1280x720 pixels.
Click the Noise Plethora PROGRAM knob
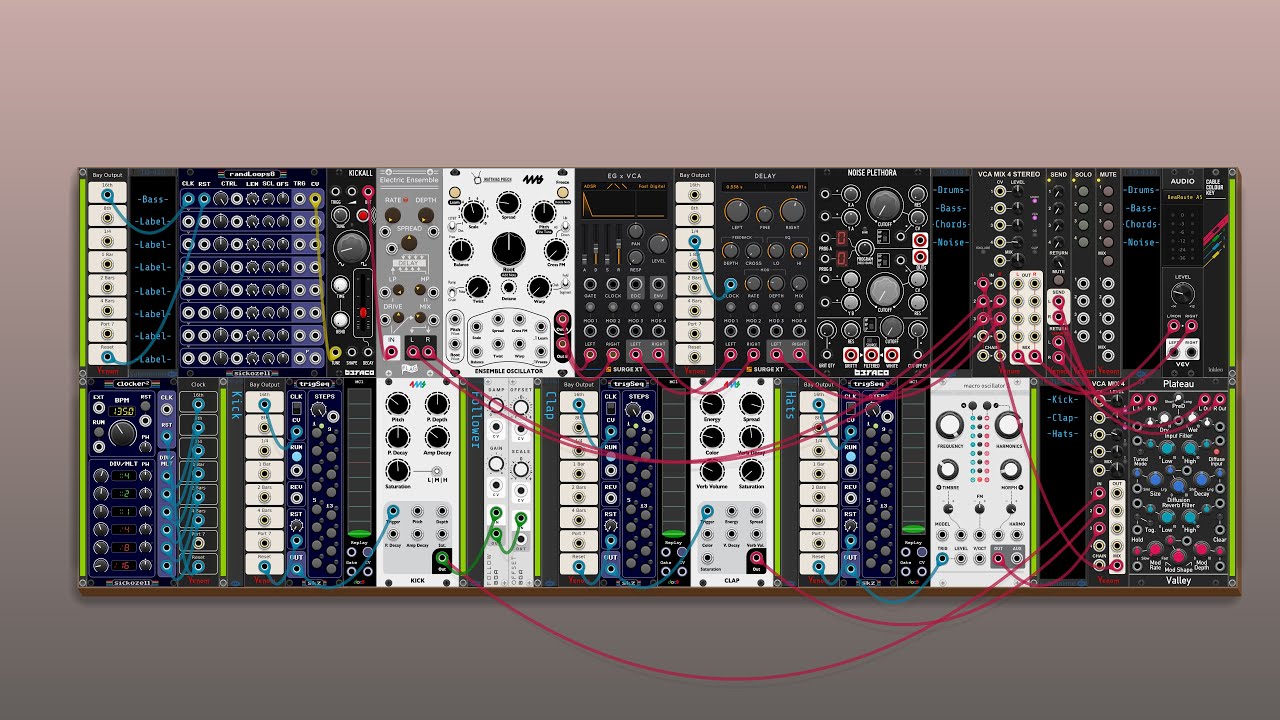point(865,249)
